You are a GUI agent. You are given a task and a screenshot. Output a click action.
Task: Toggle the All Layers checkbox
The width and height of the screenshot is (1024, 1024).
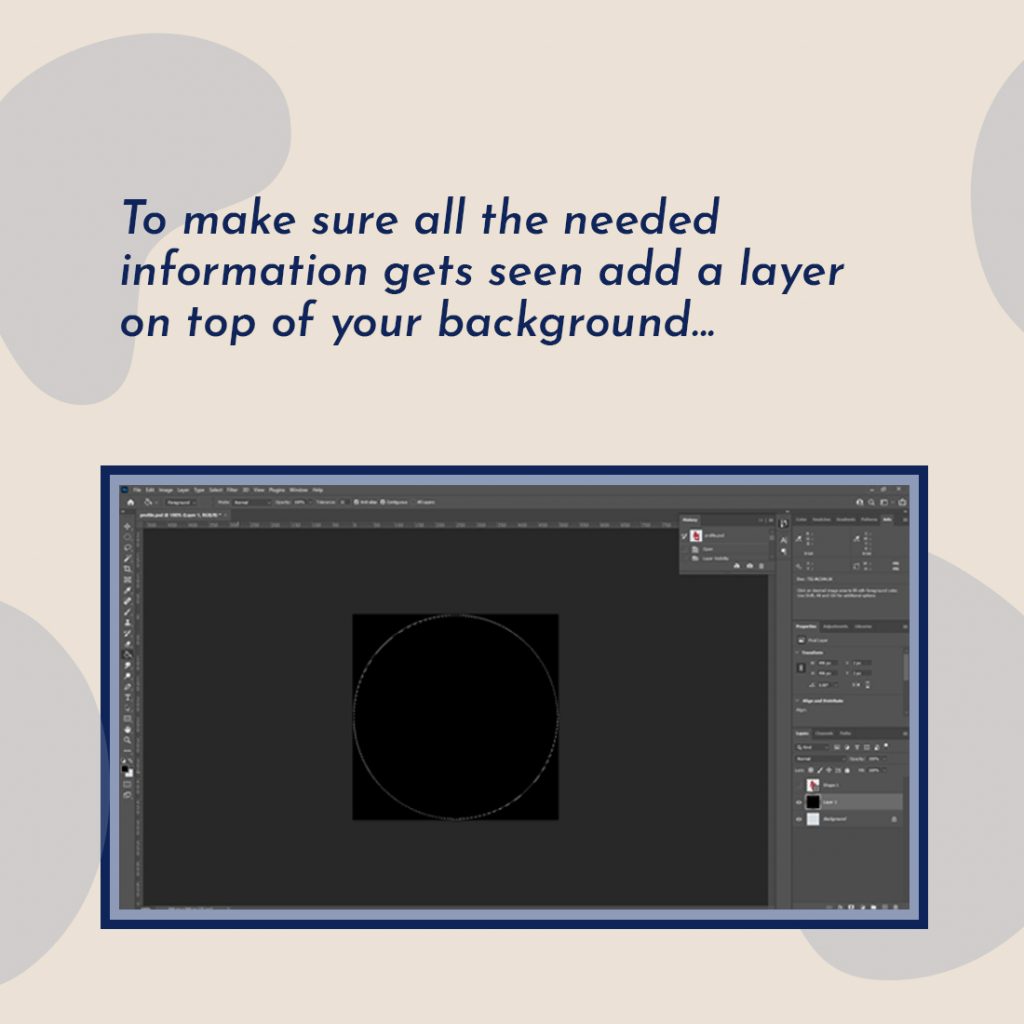pyautogui.click(x=414, y=502)
